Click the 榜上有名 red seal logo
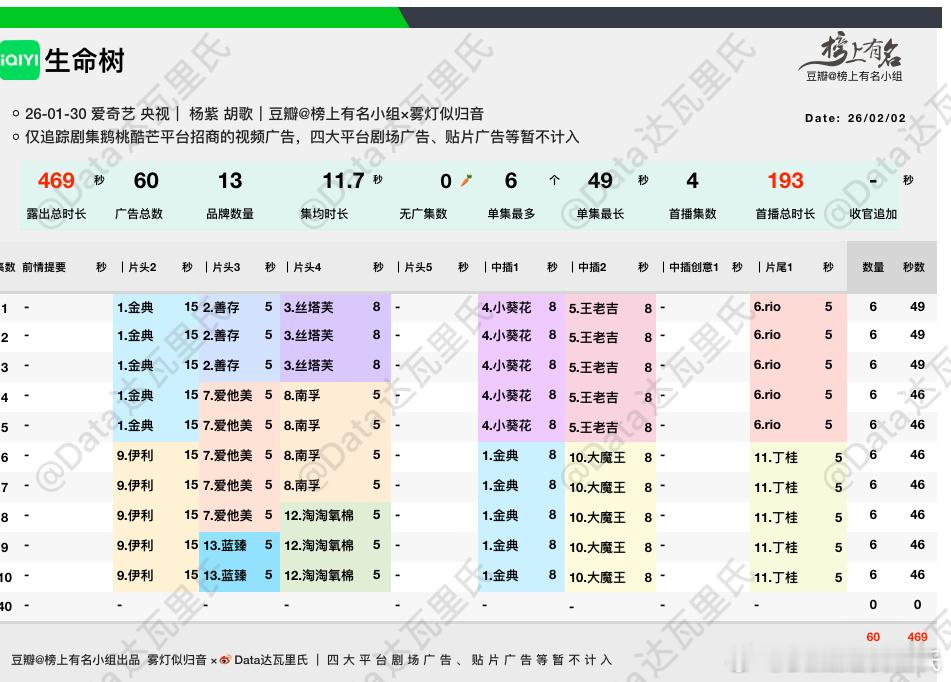Viewport: 951px width, 682px height. pyautogui.click(x=858, y=52)
